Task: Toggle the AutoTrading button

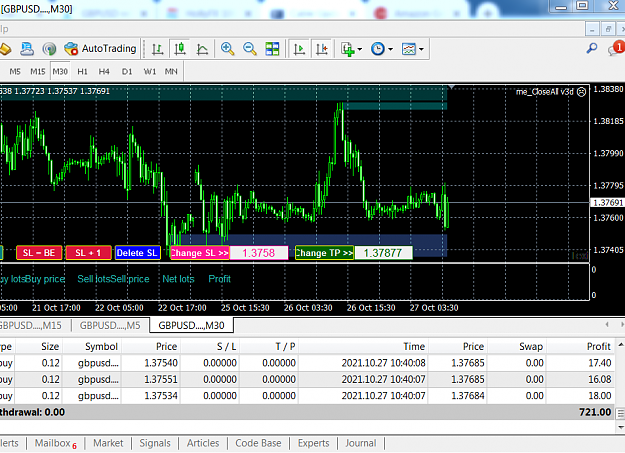Action: 100,49
